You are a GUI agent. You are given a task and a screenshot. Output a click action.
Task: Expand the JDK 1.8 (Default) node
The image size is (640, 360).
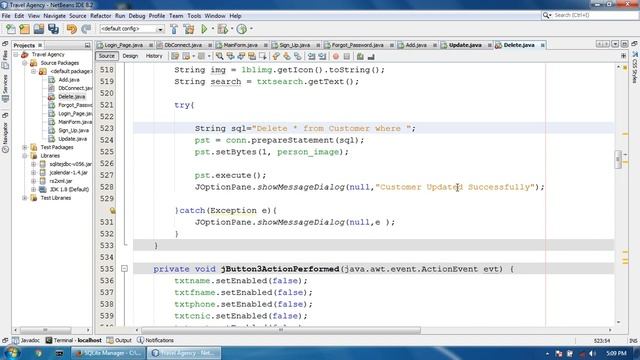[x=33, y=189]
